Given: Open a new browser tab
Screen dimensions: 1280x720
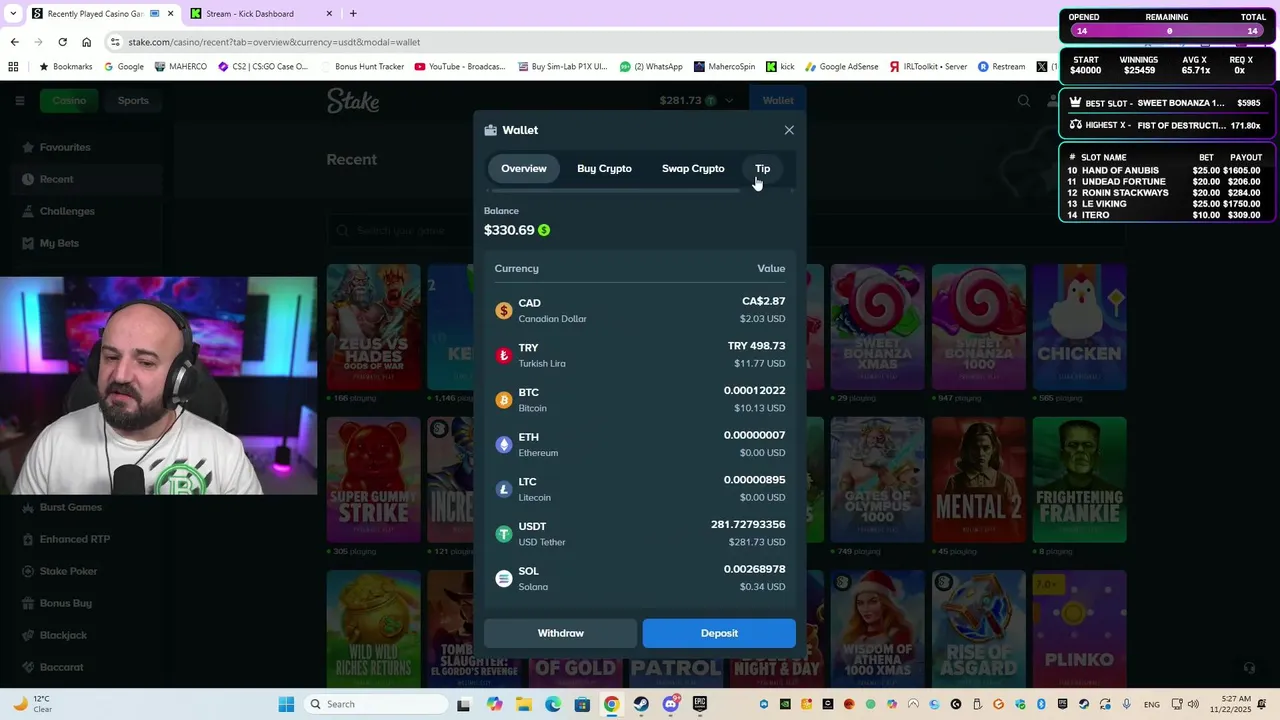Looking at the screenshot, I should click(x=353, y=14).
